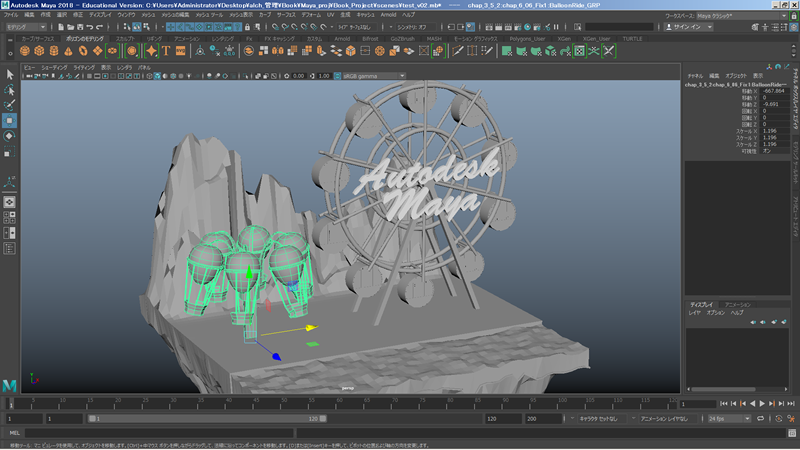
Task: Open the UV menu in menu bar
Action: click(x=331, y=15)
